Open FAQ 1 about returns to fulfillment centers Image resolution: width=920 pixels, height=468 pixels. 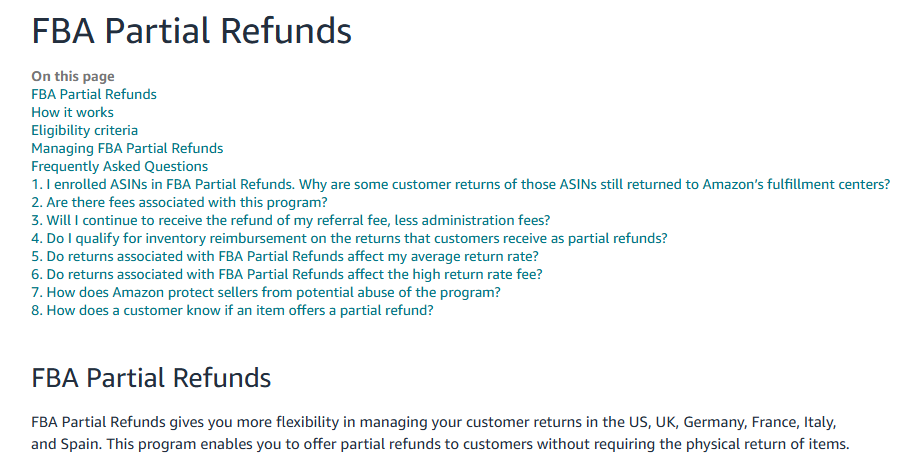click(460, 184)
